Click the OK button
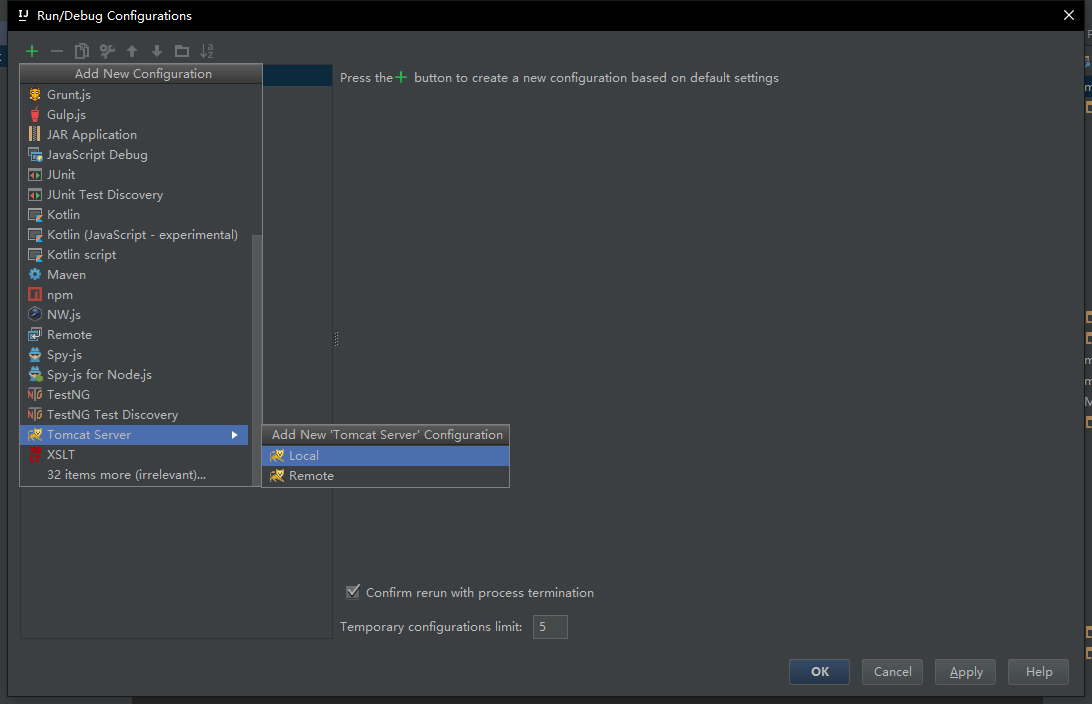This screenshot has height=704, width=1092. coord(819,671)
